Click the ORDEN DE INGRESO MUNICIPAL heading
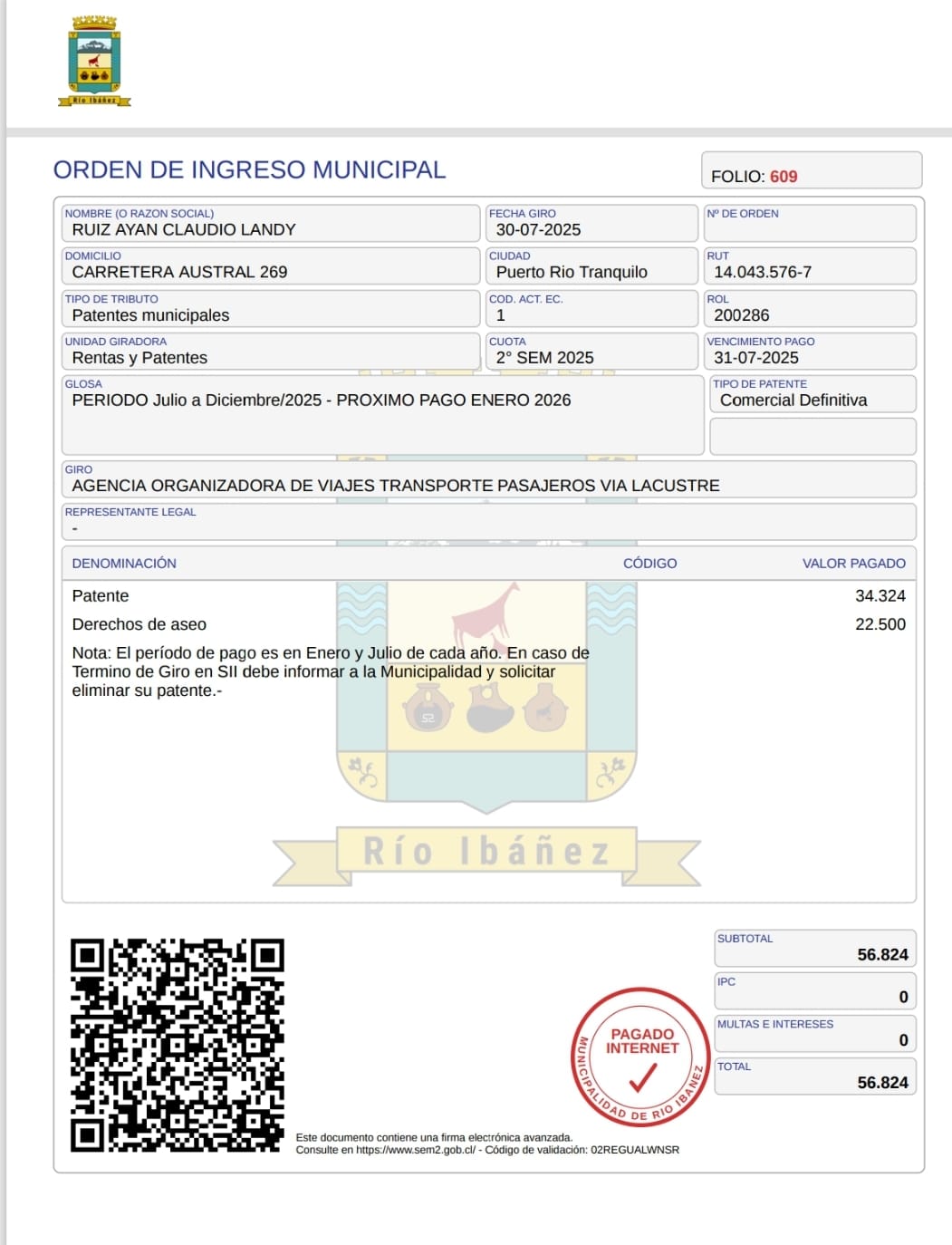The width and height of the screenshot is (952, 1245). click(249, 169)
